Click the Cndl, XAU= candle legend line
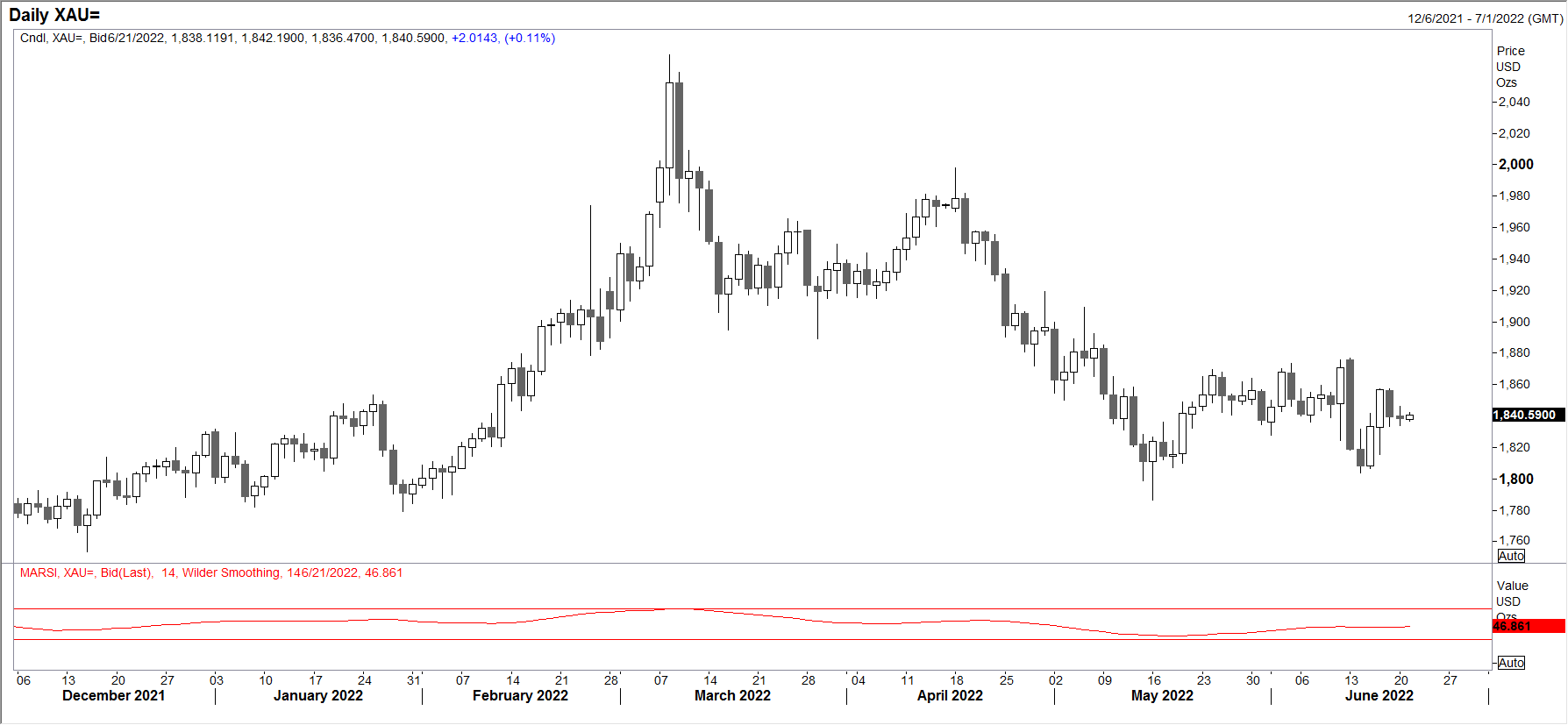Image resolution: width=1568 pixels, height=725 pixels. [288, 38]
